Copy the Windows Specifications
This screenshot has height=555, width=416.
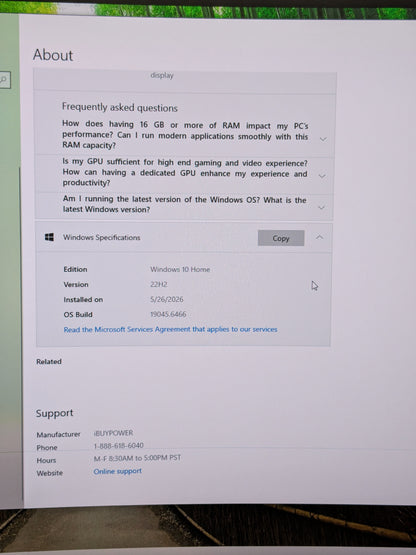coord(281,238)
